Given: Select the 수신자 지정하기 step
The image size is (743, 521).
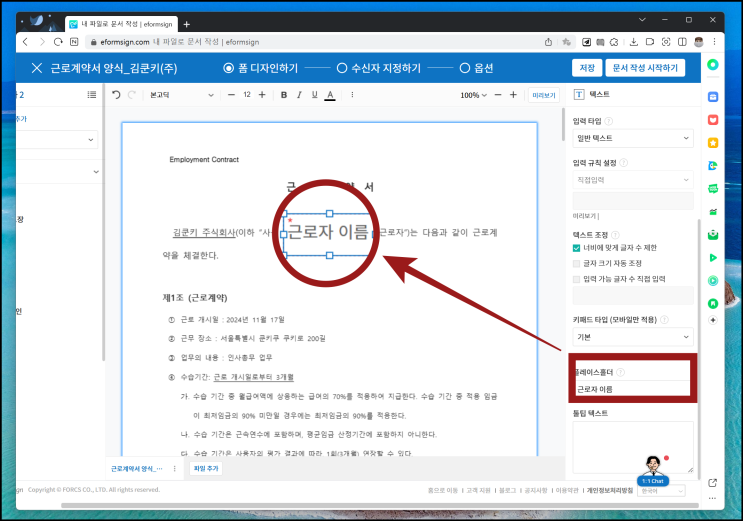Looking at the screenshot, I should 379,68.
